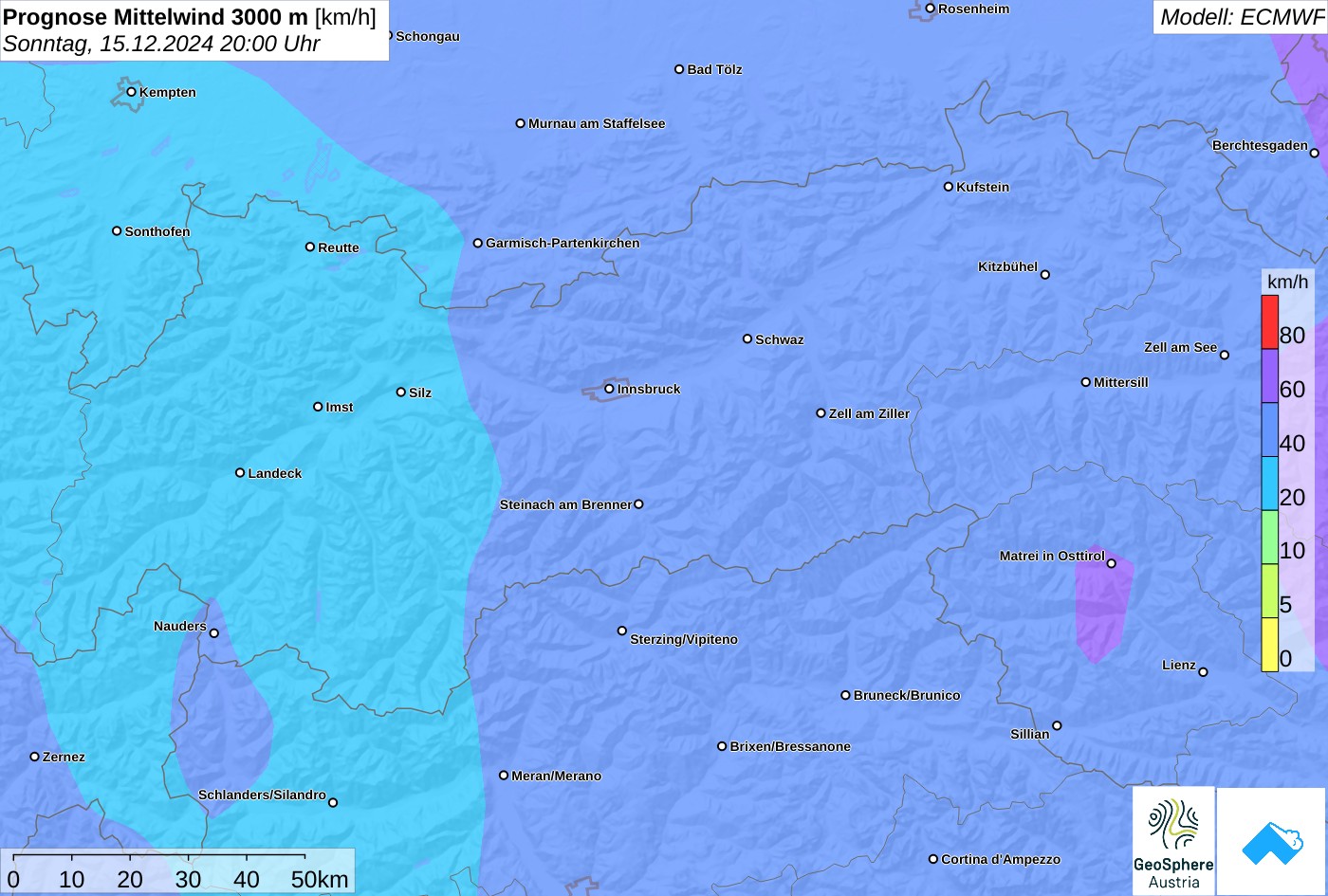Click the cyan 20 km/h legend swatch

click(x=1269, y=484)
